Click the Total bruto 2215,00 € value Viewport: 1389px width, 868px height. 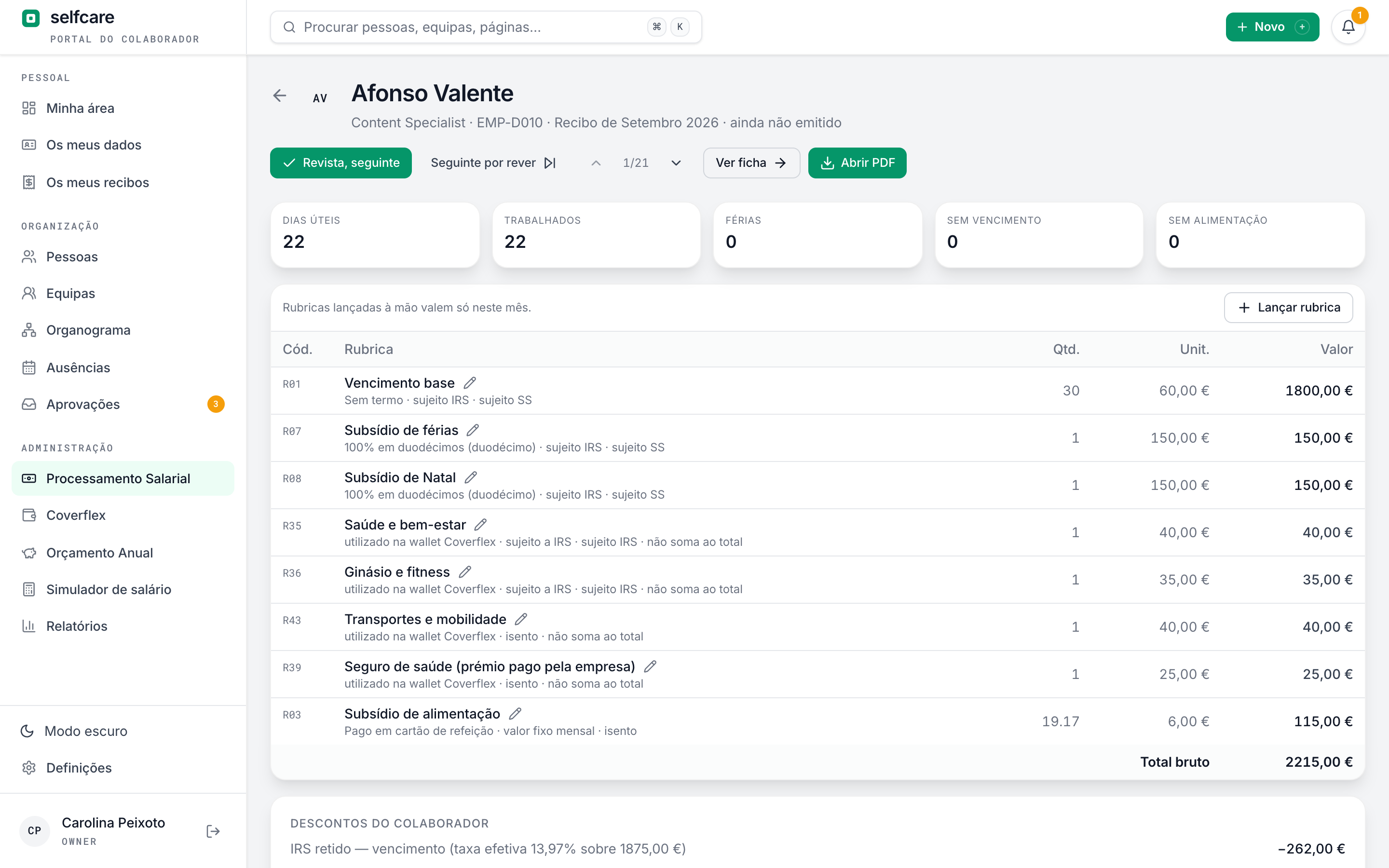[x=1319, y=762]
